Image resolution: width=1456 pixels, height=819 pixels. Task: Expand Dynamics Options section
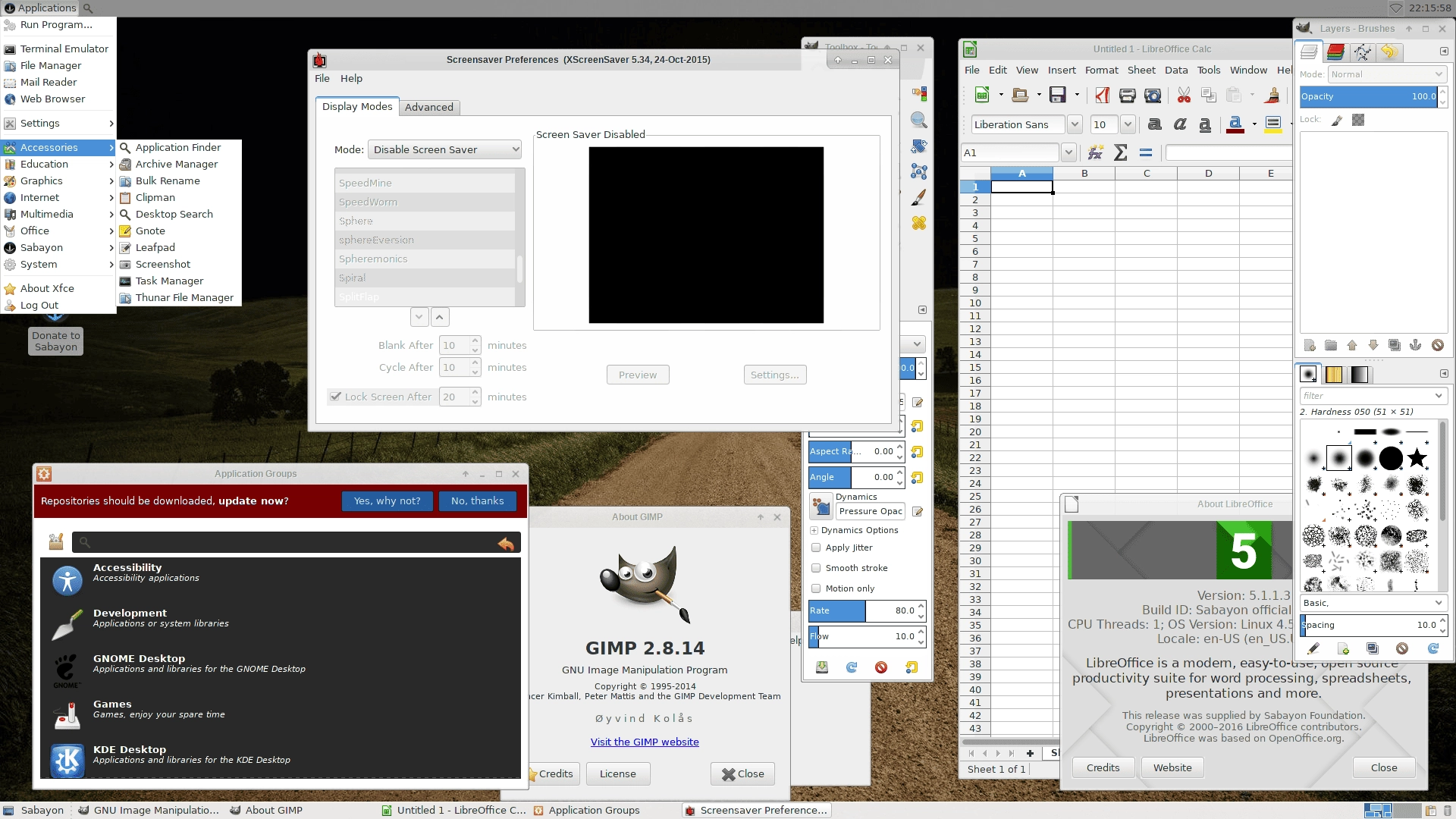click(x=814, y=531)
